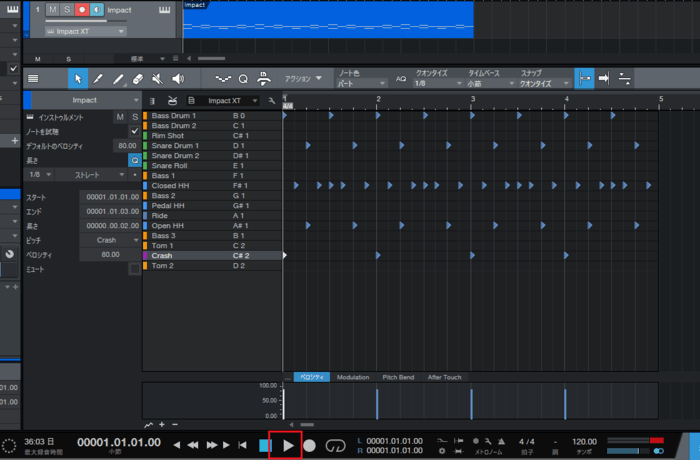Screen dimensions: 700x460
Task: Mute the Impact track
Action: click(52, 10)
